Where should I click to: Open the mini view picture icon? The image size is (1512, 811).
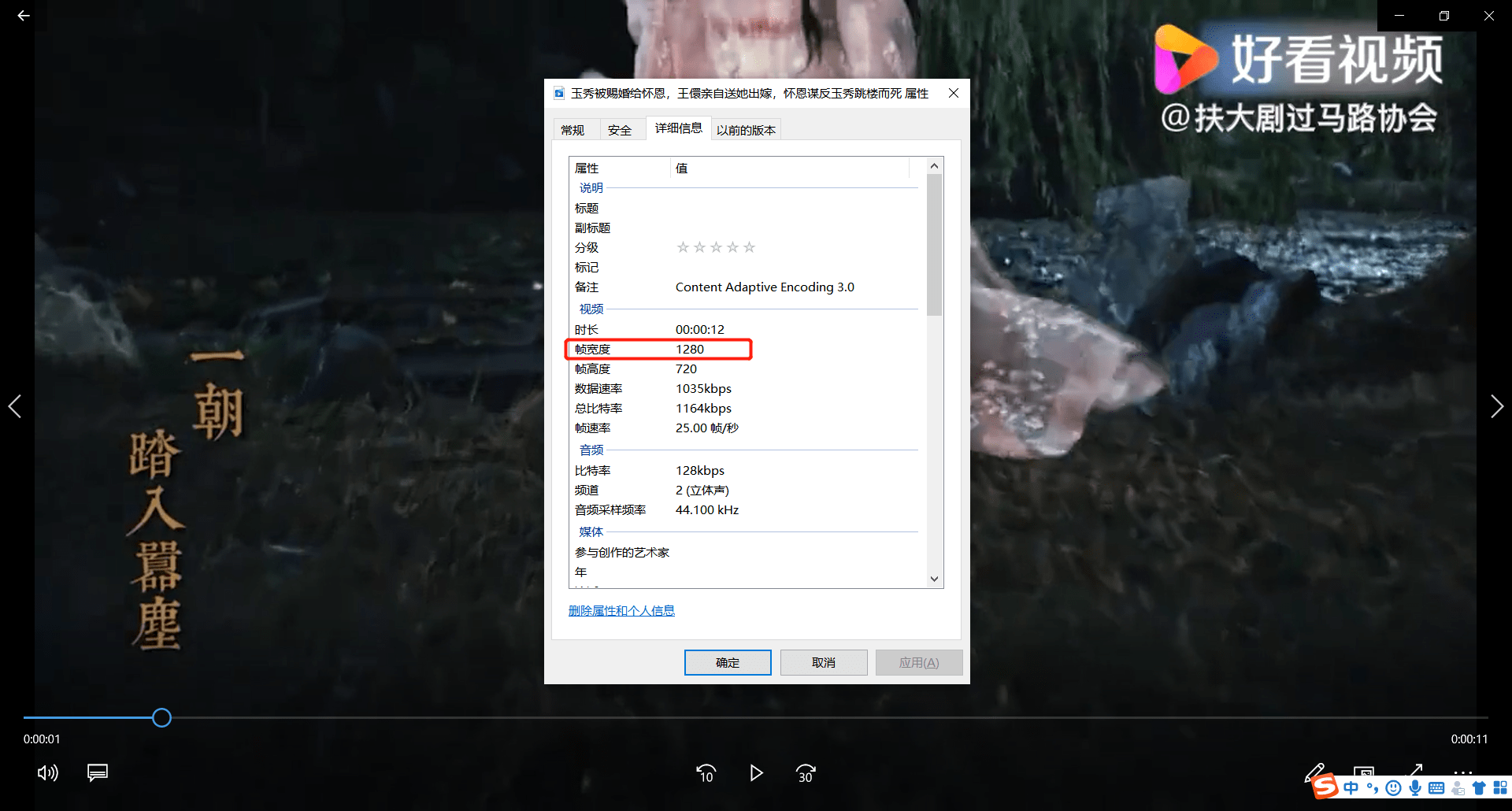1364,771
